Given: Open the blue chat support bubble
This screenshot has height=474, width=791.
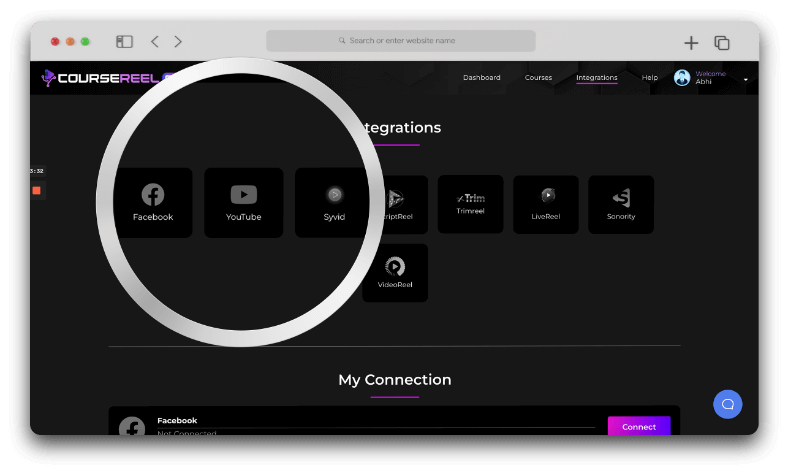Looking at the screenshot, I should coord(727,404).
